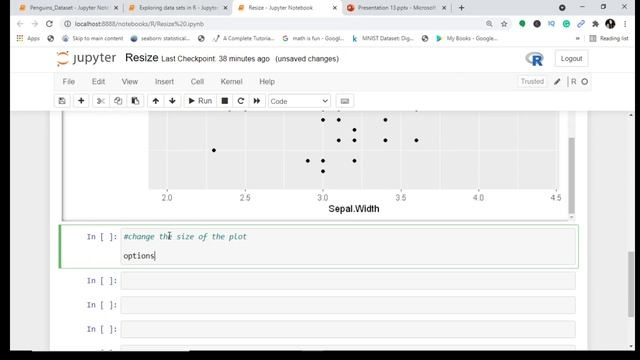Move the selected cell up with the arrow
640x360 pixels.
pyautogui.click(x=156, y=101)
